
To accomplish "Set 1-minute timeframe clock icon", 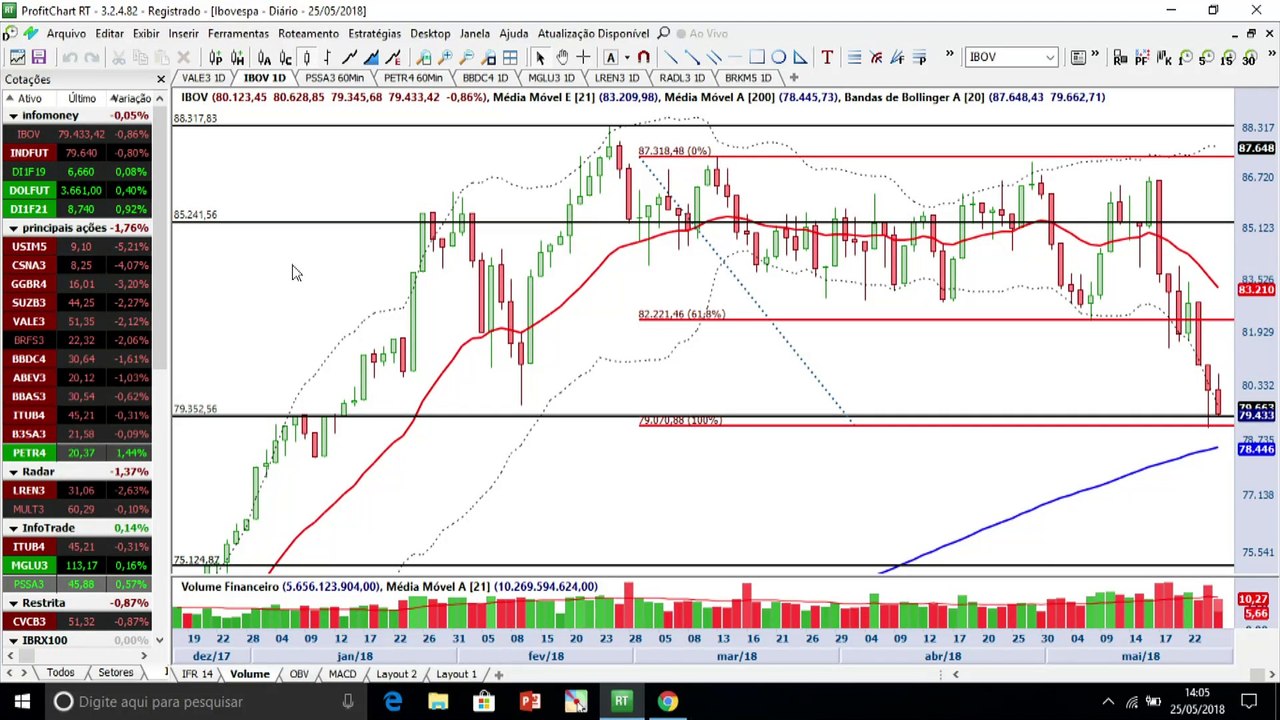I will tap(1185, 57).
